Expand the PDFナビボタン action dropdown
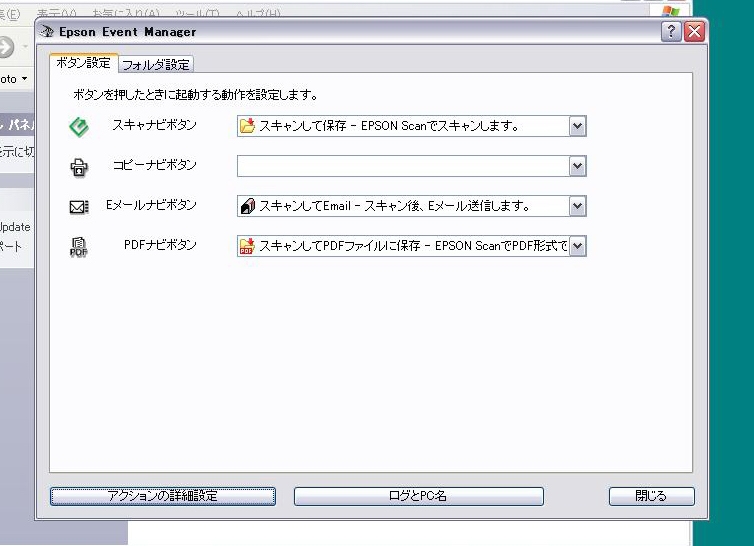754x546 pixels. 578,246
